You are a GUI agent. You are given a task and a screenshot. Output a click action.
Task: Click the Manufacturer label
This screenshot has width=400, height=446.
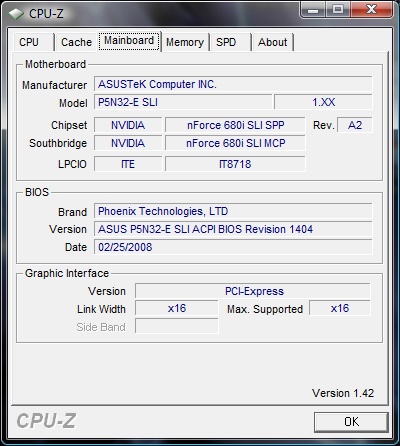click(54, 85)
